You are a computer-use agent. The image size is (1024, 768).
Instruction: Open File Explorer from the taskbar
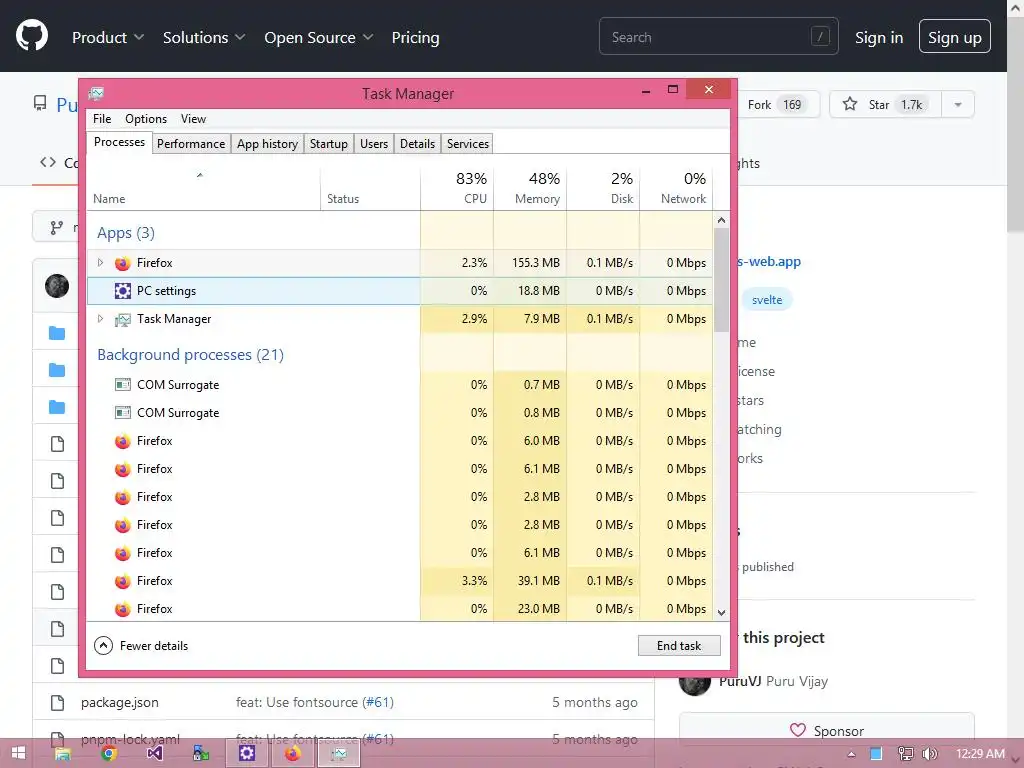[63, 754]
